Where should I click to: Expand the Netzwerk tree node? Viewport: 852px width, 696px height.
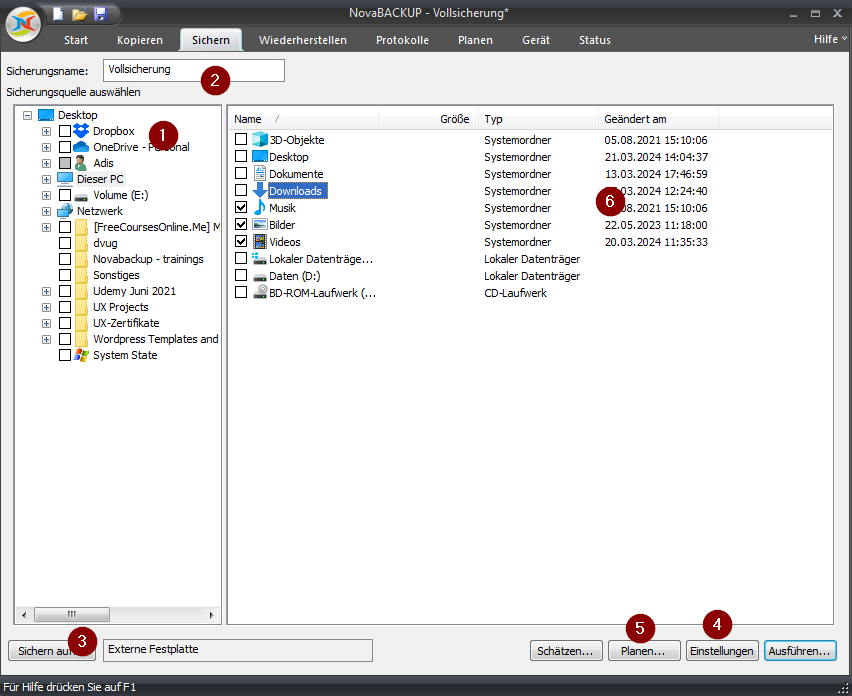click(x=46, y=211)
